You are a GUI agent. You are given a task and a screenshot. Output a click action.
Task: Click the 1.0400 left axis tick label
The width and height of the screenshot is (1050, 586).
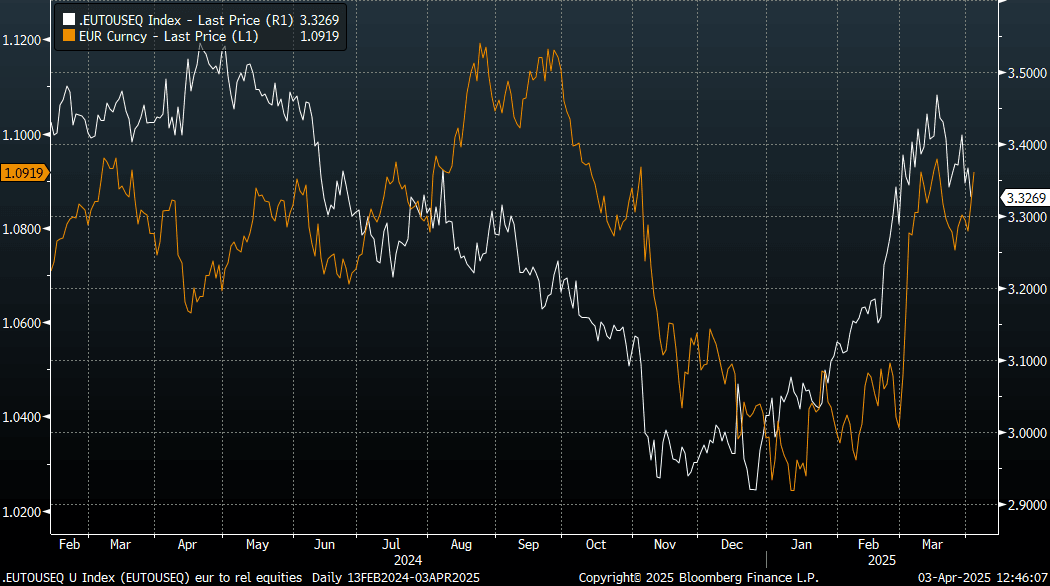23,417
